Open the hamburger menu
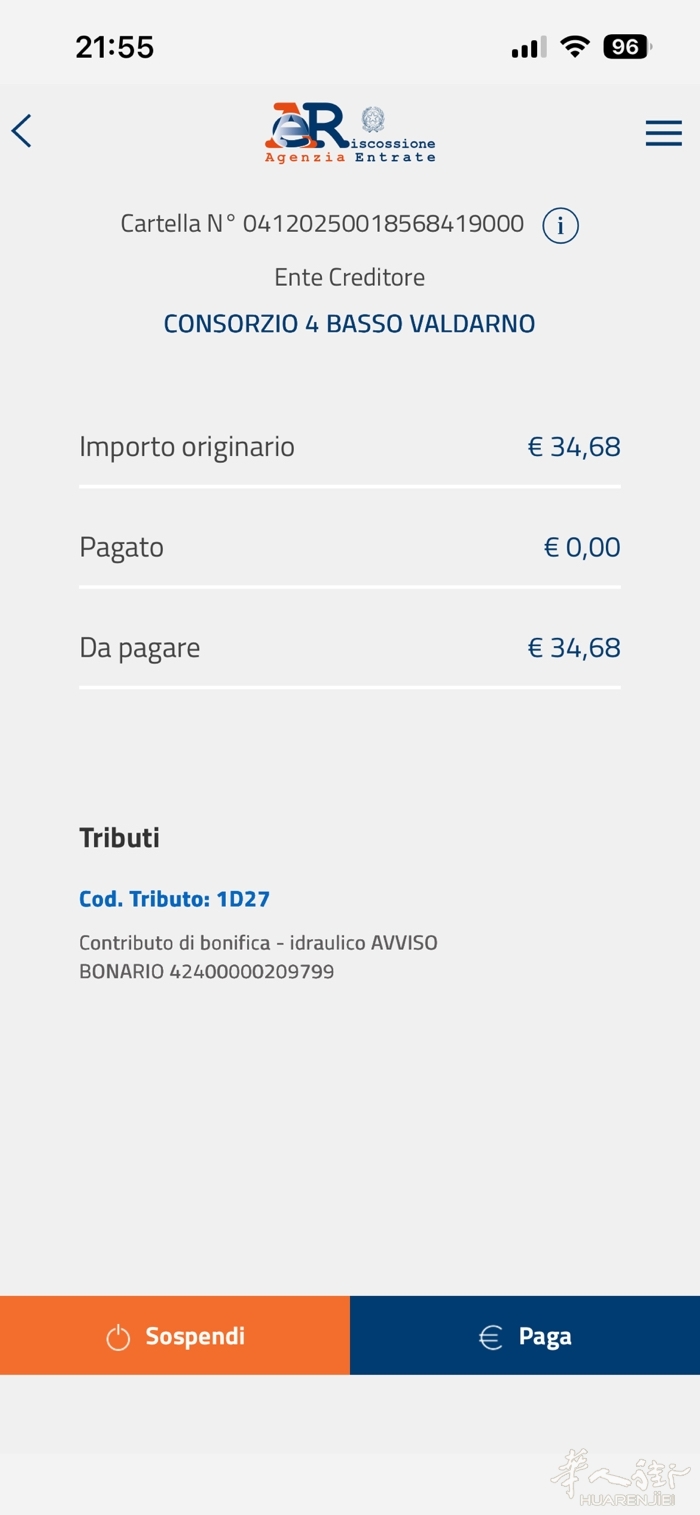The width and height of the screenshot is (700, 1515). coord(663,133)
